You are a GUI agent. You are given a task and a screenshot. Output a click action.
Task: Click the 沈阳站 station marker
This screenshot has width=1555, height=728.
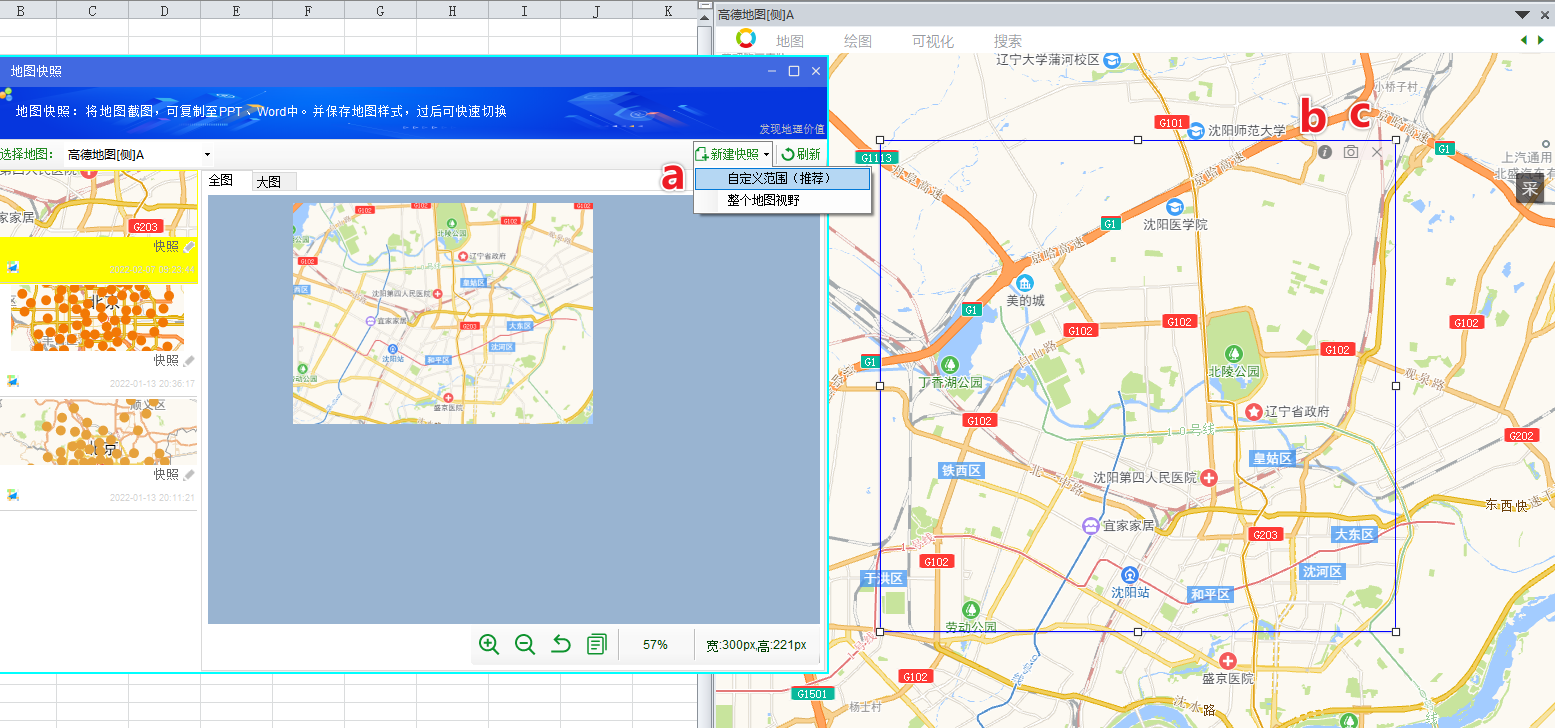point(1130,574)
